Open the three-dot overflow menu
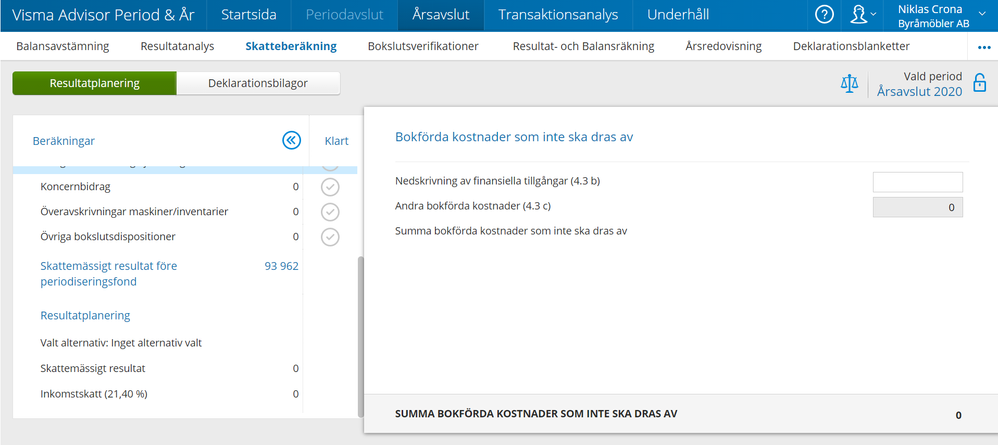 point(983,47)
